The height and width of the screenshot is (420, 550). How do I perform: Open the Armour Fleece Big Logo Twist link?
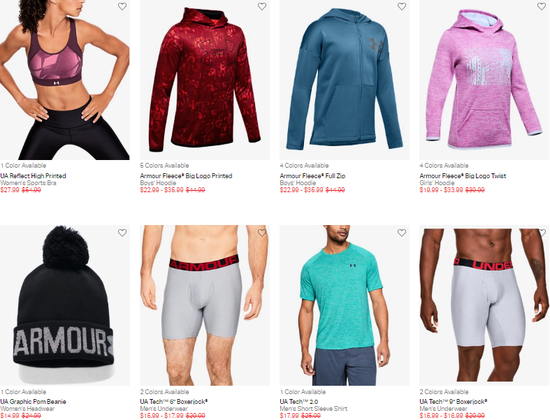463,176
